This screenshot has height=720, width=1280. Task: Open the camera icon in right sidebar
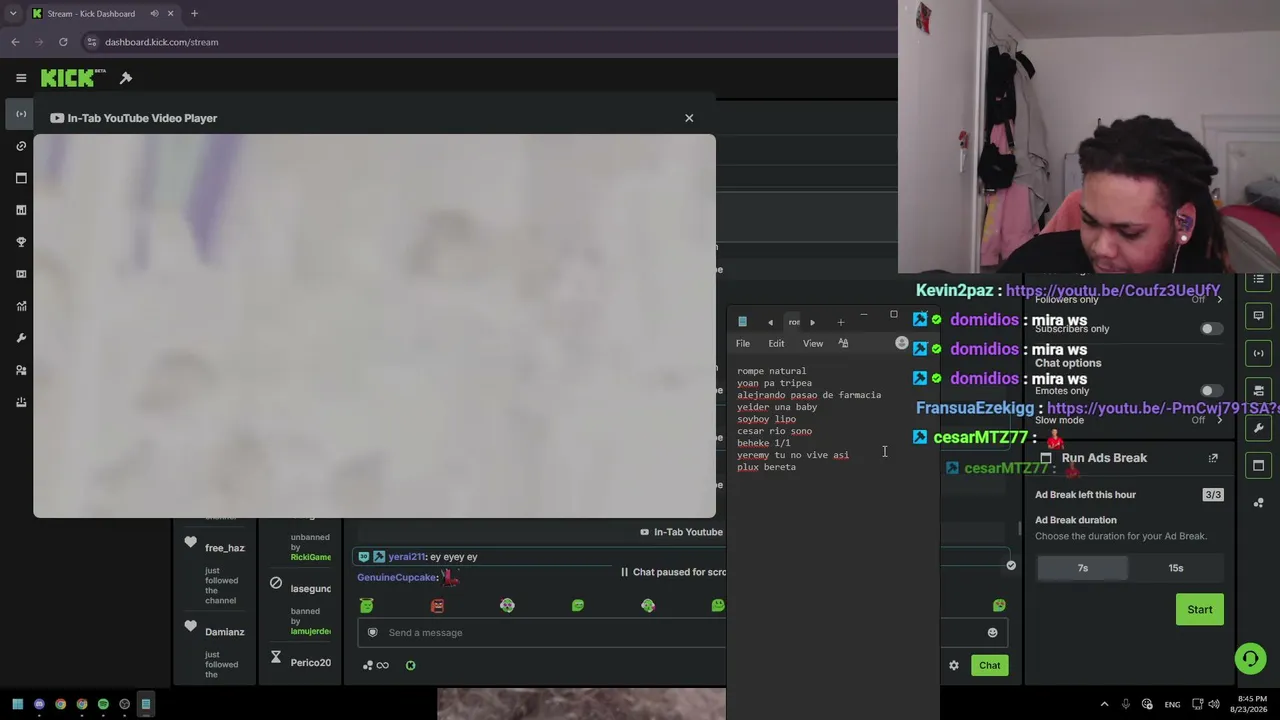pyautogui.click(x=1259, y=390)
